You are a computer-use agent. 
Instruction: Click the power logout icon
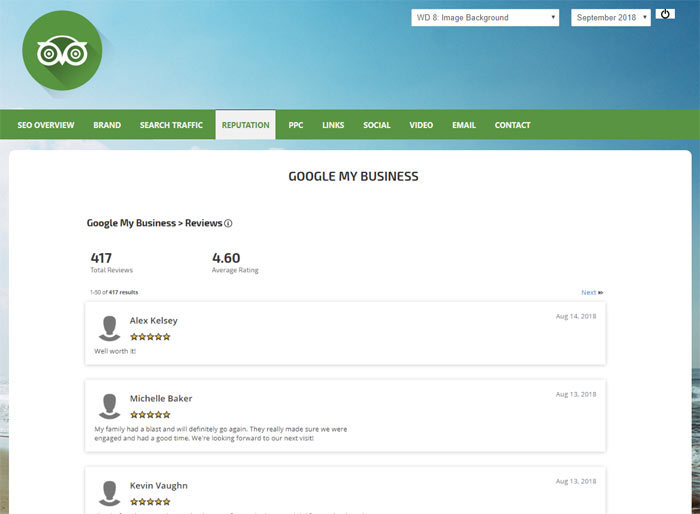point(666,14)
